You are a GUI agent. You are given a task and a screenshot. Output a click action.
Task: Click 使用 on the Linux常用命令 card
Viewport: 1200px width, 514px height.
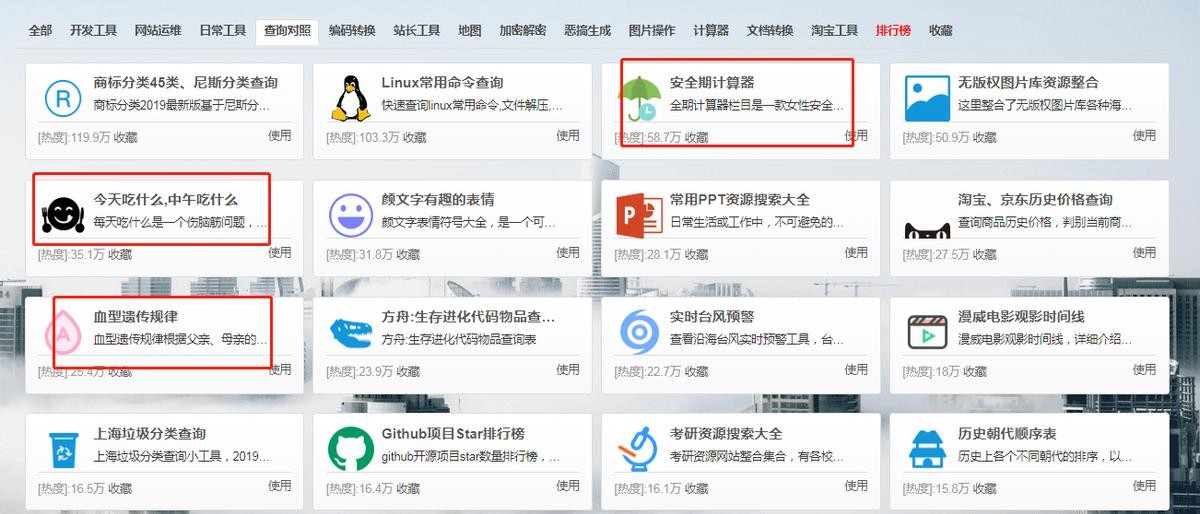(568, 135)
